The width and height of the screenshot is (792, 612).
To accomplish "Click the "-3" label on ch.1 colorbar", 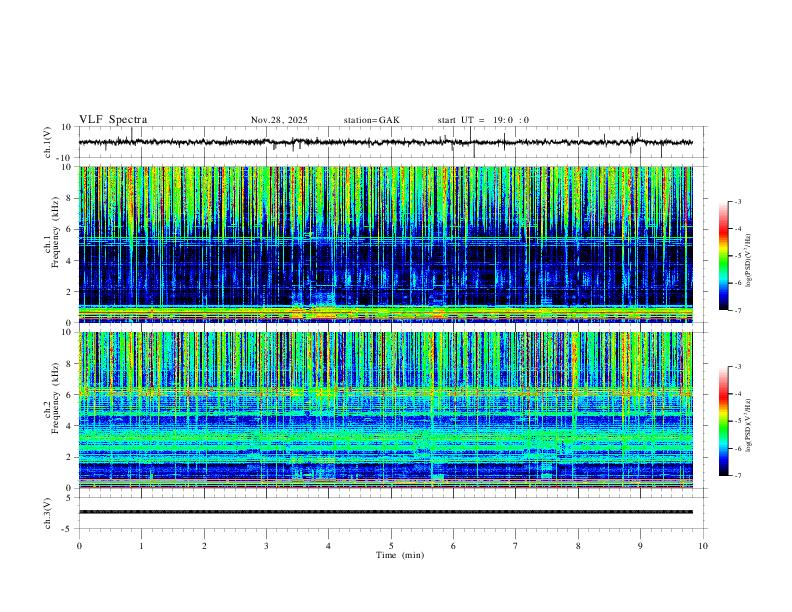I will (x=737, y=201).
